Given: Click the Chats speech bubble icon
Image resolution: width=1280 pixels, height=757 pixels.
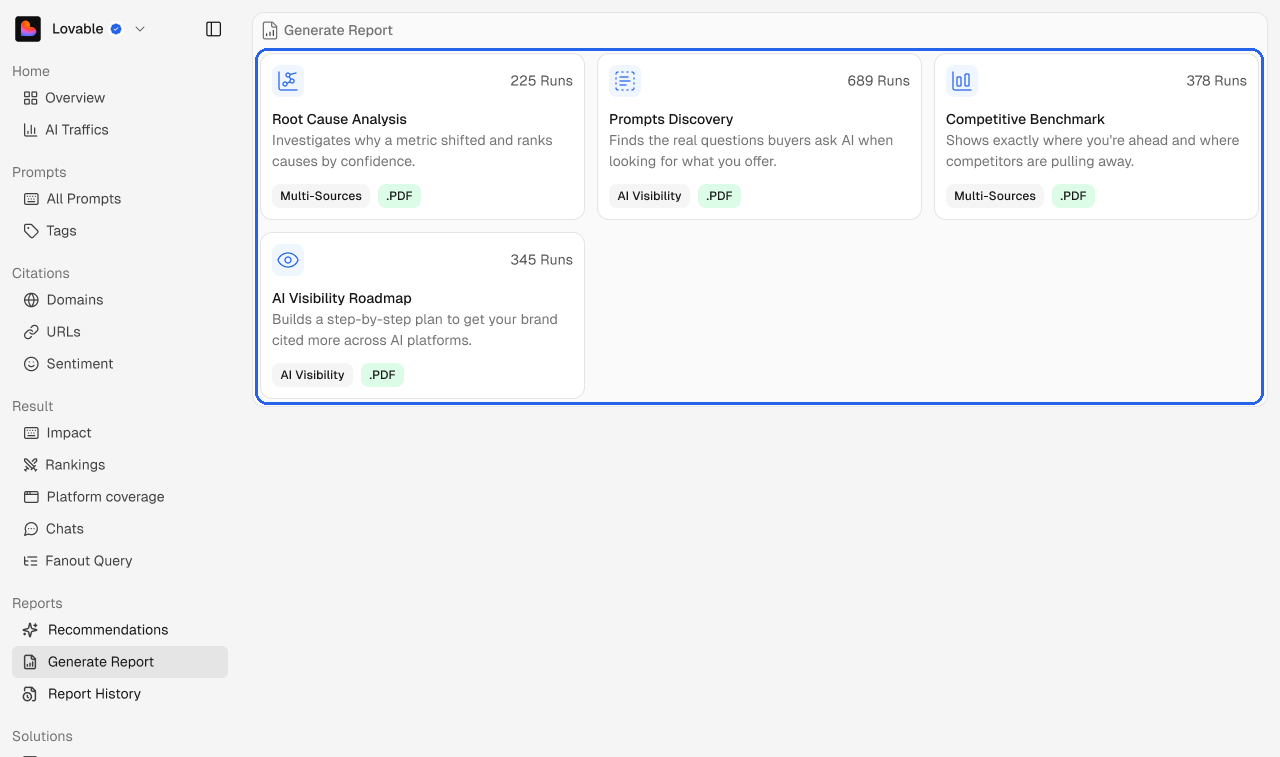Looking at the screenshot, I should pyautogui.click(x=31, y=529).
